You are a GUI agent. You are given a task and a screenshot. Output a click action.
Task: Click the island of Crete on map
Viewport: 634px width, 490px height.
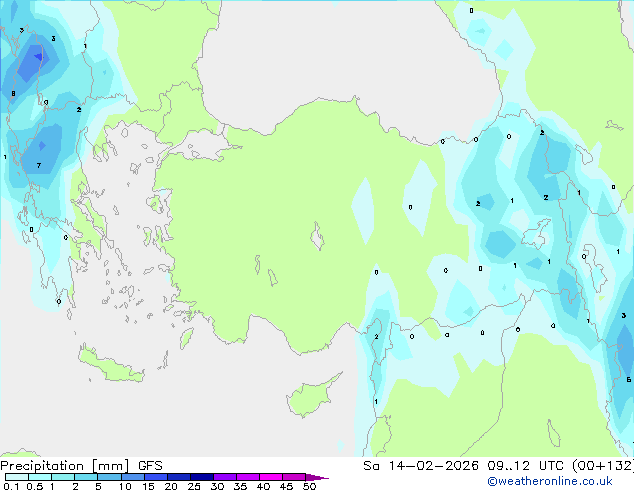tap(110, 364)
